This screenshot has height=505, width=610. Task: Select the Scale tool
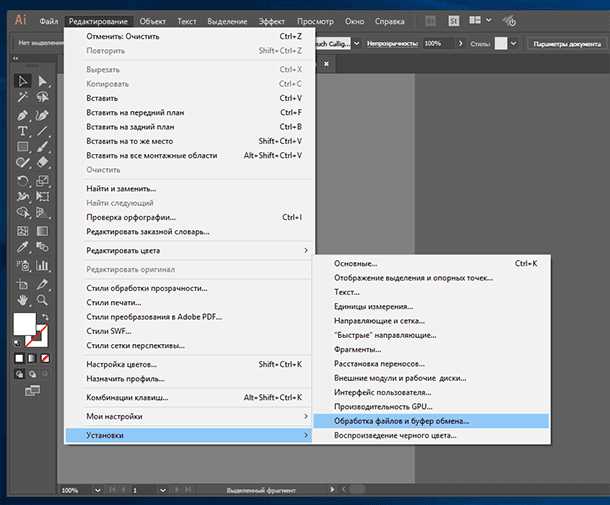pyautogui.click(x=42, y=181)
